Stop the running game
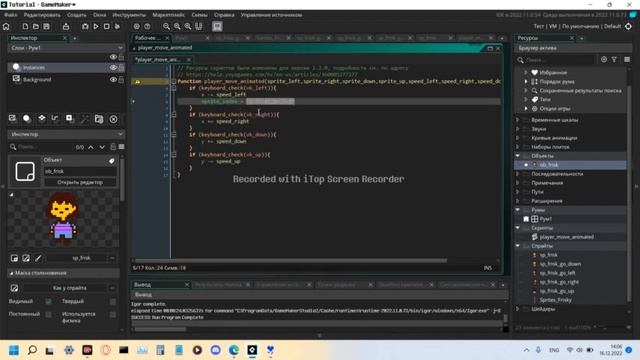 pyautogui.click(x=107, y=27)
